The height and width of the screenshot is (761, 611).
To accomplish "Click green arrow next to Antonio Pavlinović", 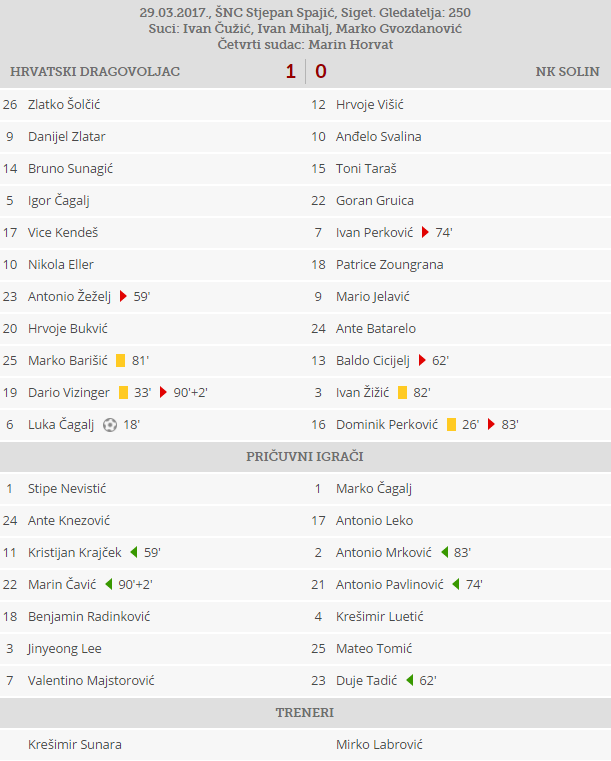I will 455,585.
